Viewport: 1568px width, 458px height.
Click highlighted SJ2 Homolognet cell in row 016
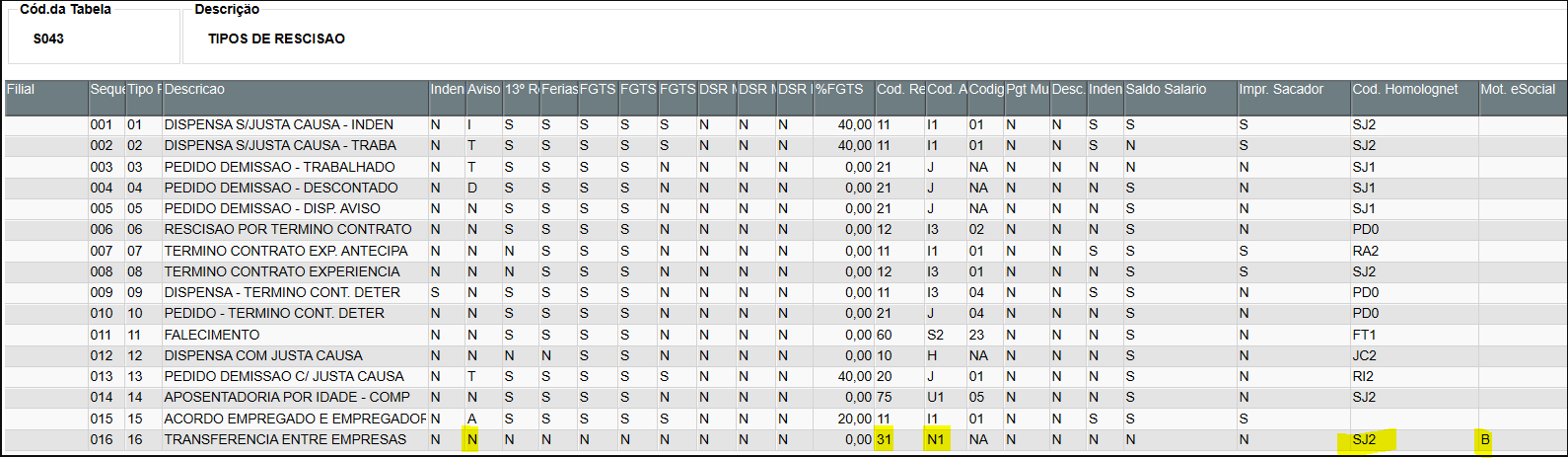coord(1365,439)
